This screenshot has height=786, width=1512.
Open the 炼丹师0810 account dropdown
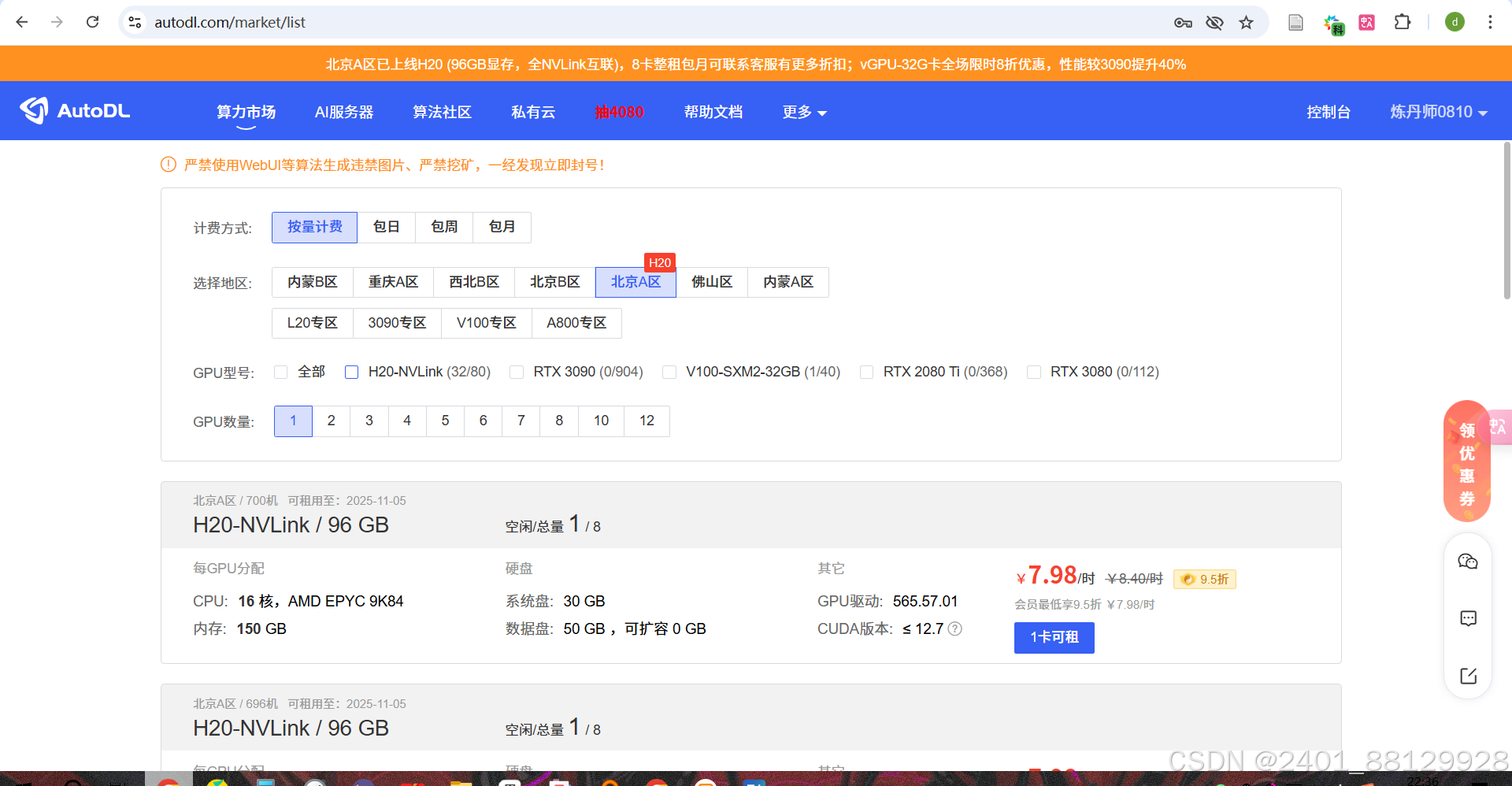pos(1439,112)
